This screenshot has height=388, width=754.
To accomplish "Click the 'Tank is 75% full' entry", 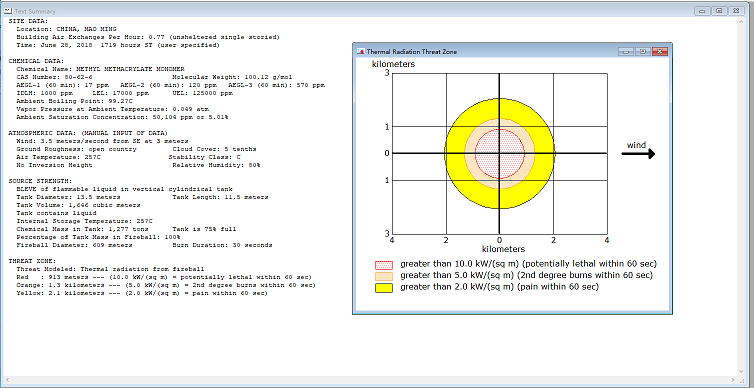I will point(204,229).
